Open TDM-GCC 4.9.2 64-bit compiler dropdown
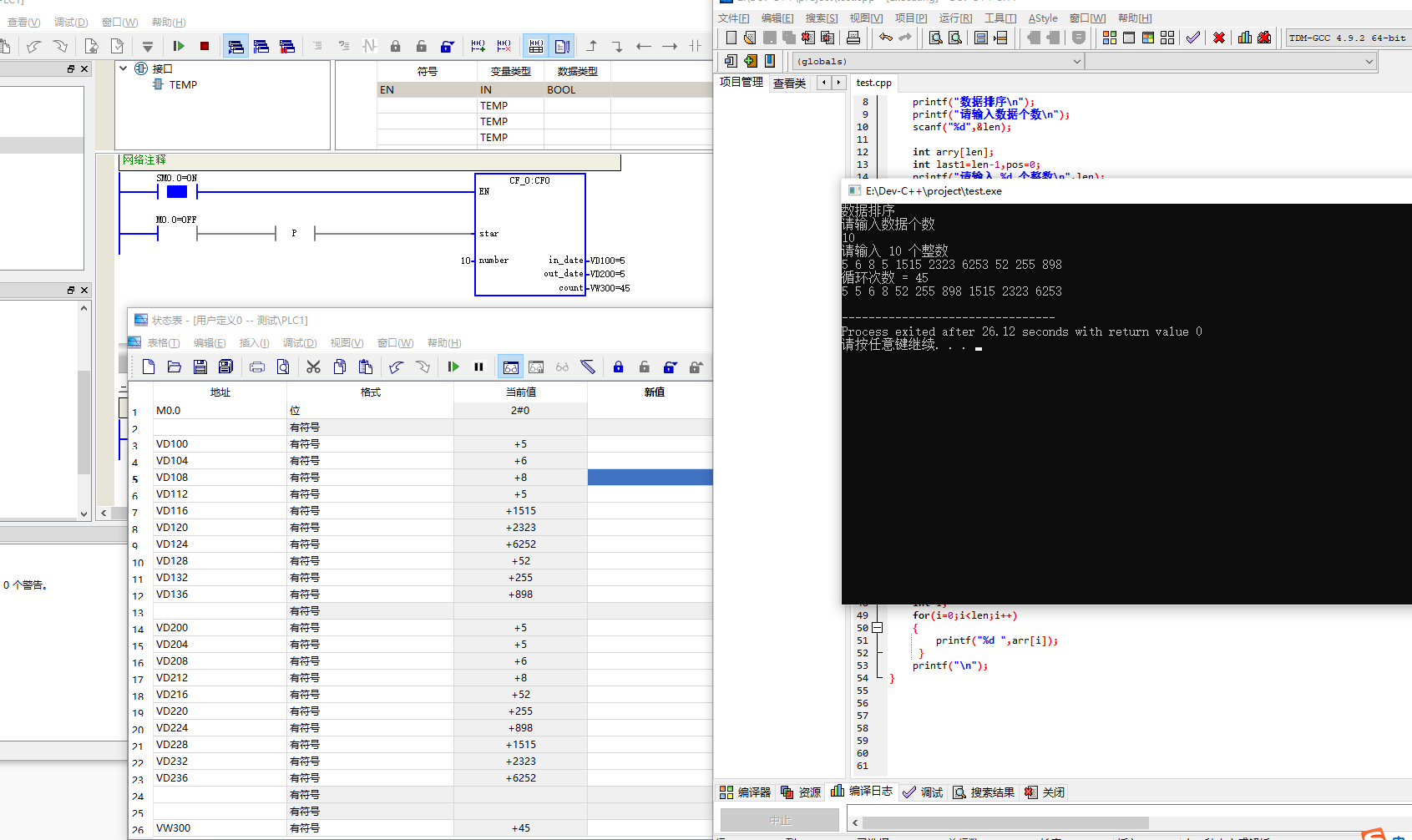The height and width of the screenshot is (840, 1412). (x=1348, y=38)
